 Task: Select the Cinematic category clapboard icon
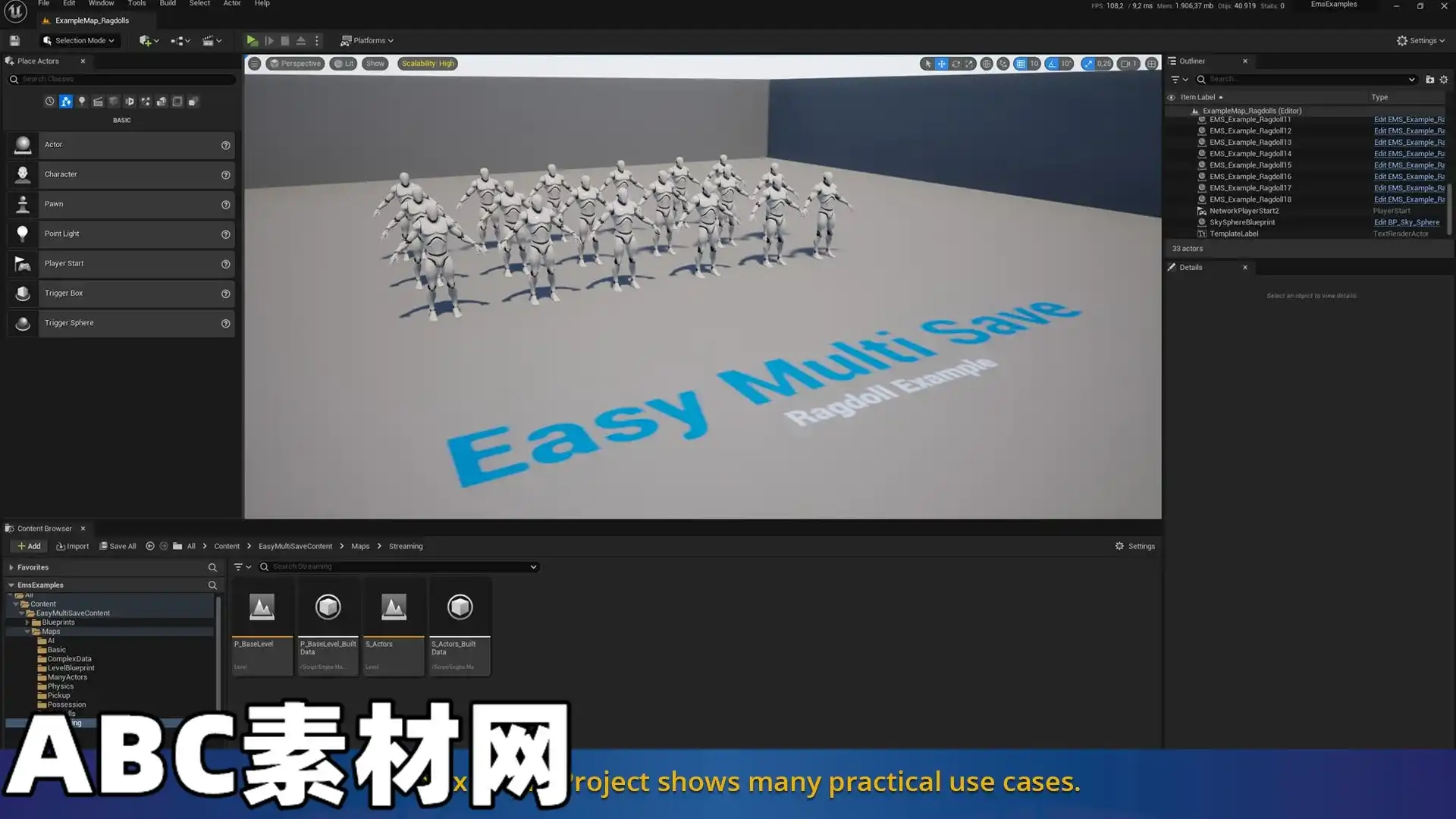(x=98, y=102)
